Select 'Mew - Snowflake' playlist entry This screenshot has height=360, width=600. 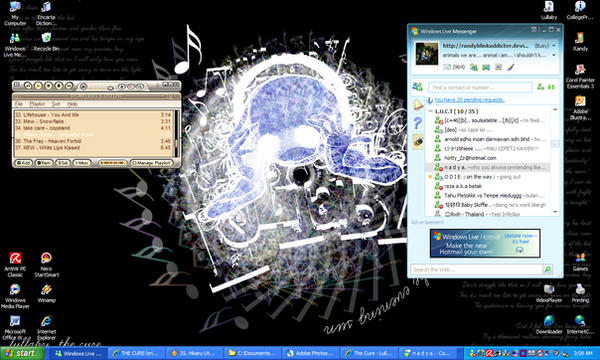pos(93,121)
